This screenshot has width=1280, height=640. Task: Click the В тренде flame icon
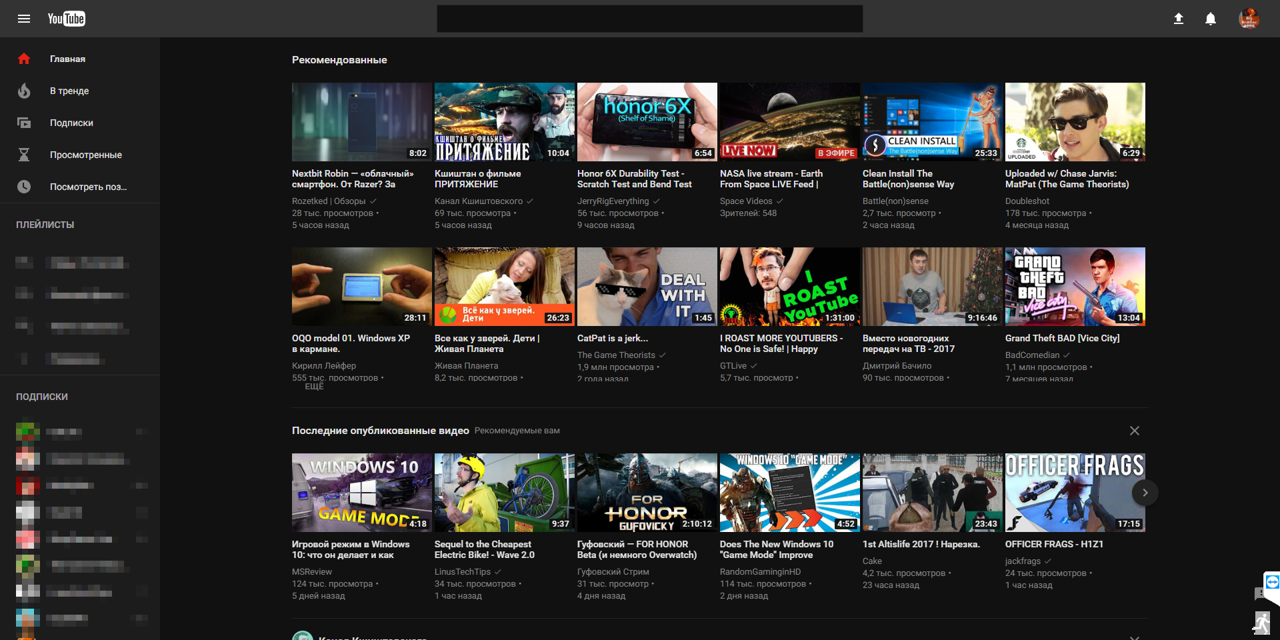click(x=24, y=91)
